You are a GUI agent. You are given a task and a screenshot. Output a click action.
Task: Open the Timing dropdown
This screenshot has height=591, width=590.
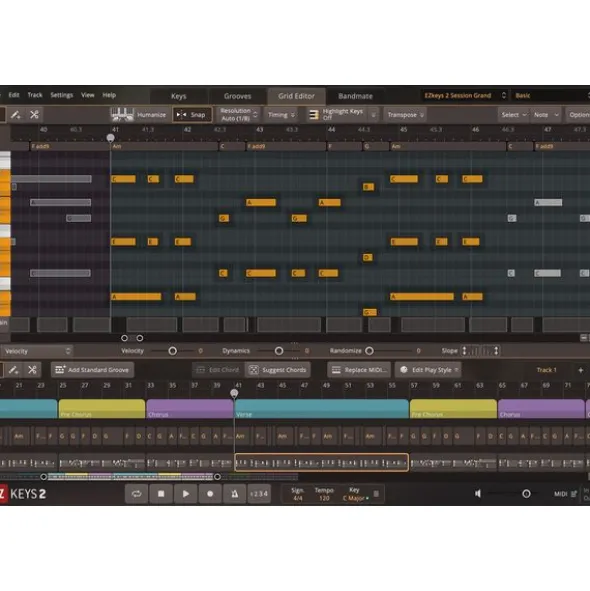coord(281,115)
